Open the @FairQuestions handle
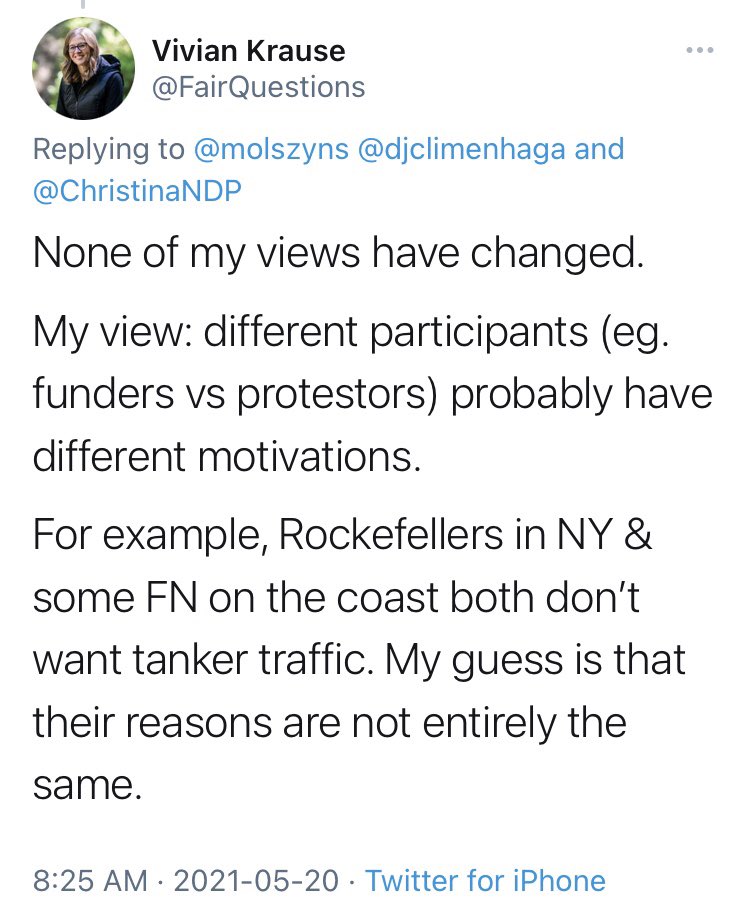 259,88
